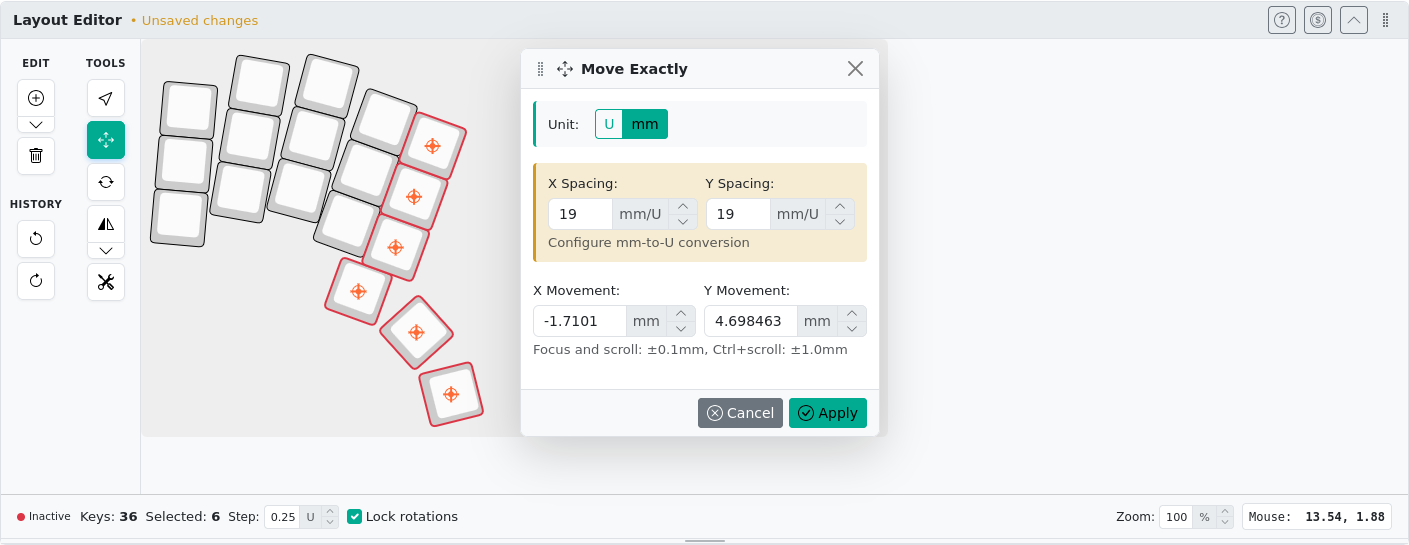
Task: Select the selection arrow tool
Action: (x=106, y=98)
